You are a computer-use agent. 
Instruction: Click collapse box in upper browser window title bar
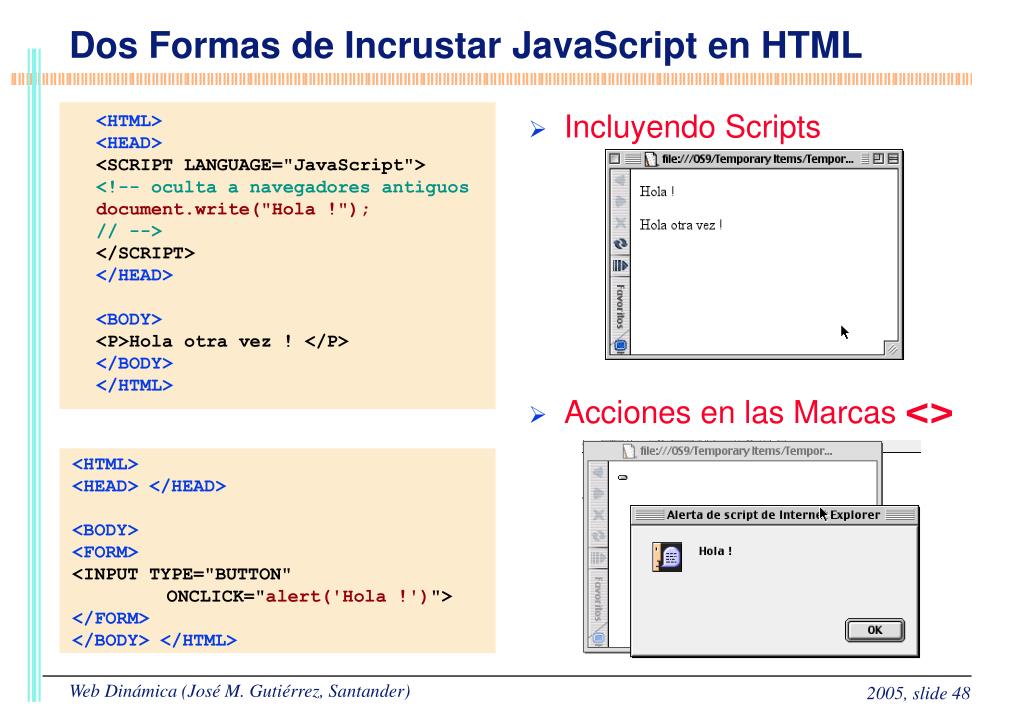click(893, 159)
